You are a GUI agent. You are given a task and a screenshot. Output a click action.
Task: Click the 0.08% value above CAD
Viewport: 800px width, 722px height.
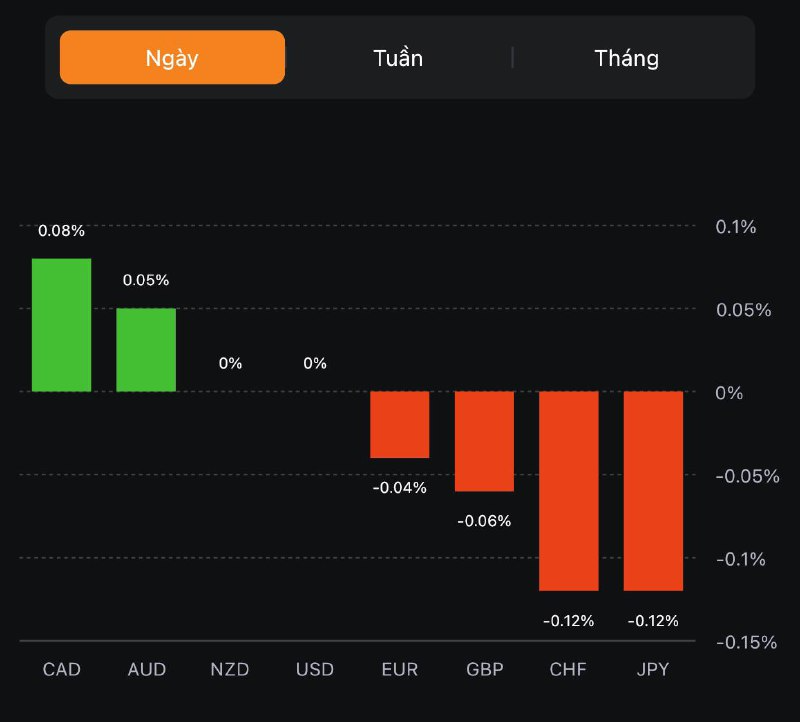click(61, 231)
